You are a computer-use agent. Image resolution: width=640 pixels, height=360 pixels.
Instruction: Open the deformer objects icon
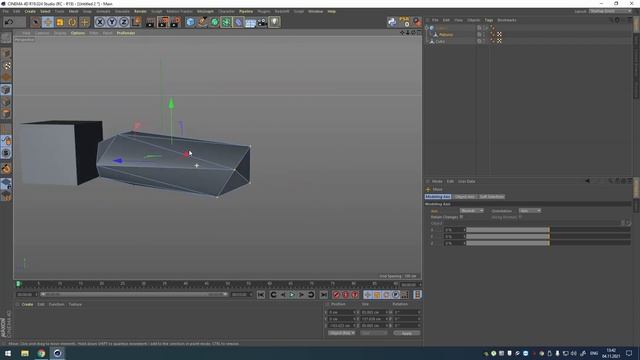point(238,22)
